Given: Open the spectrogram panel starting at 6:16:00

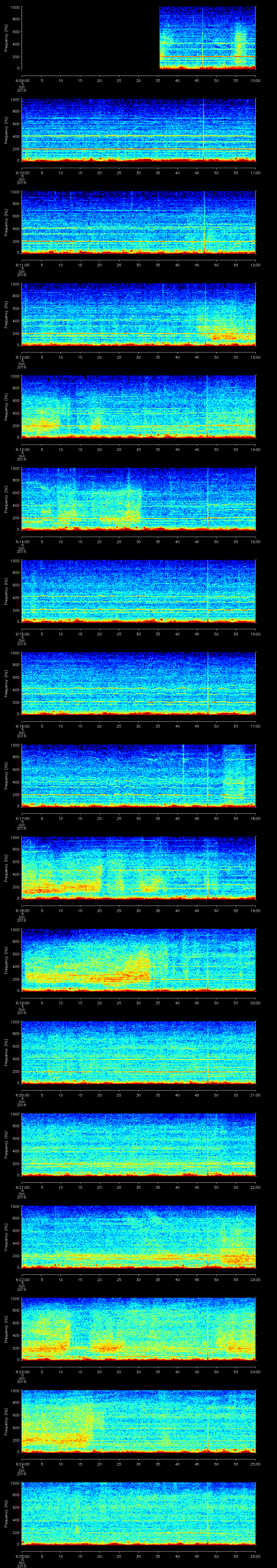Looking at the screenshot, I should [x=139, y=683].
